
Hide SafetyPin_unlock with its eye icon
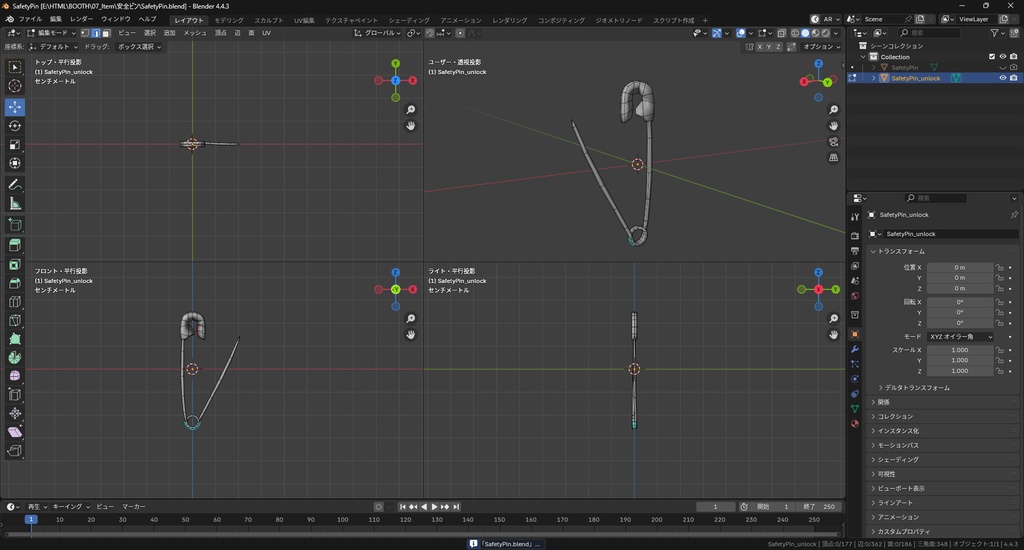pyautogui.click(x=1002, y=78)
